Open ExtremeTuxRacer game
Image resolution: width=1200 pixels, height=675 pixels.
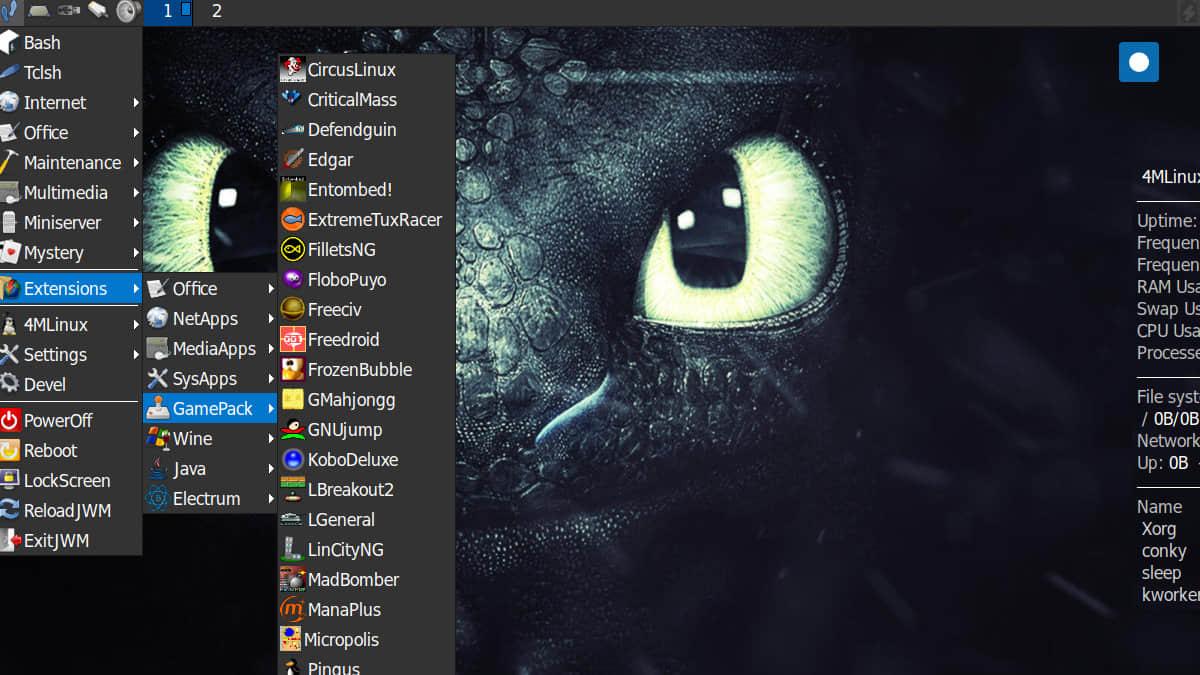373,220
